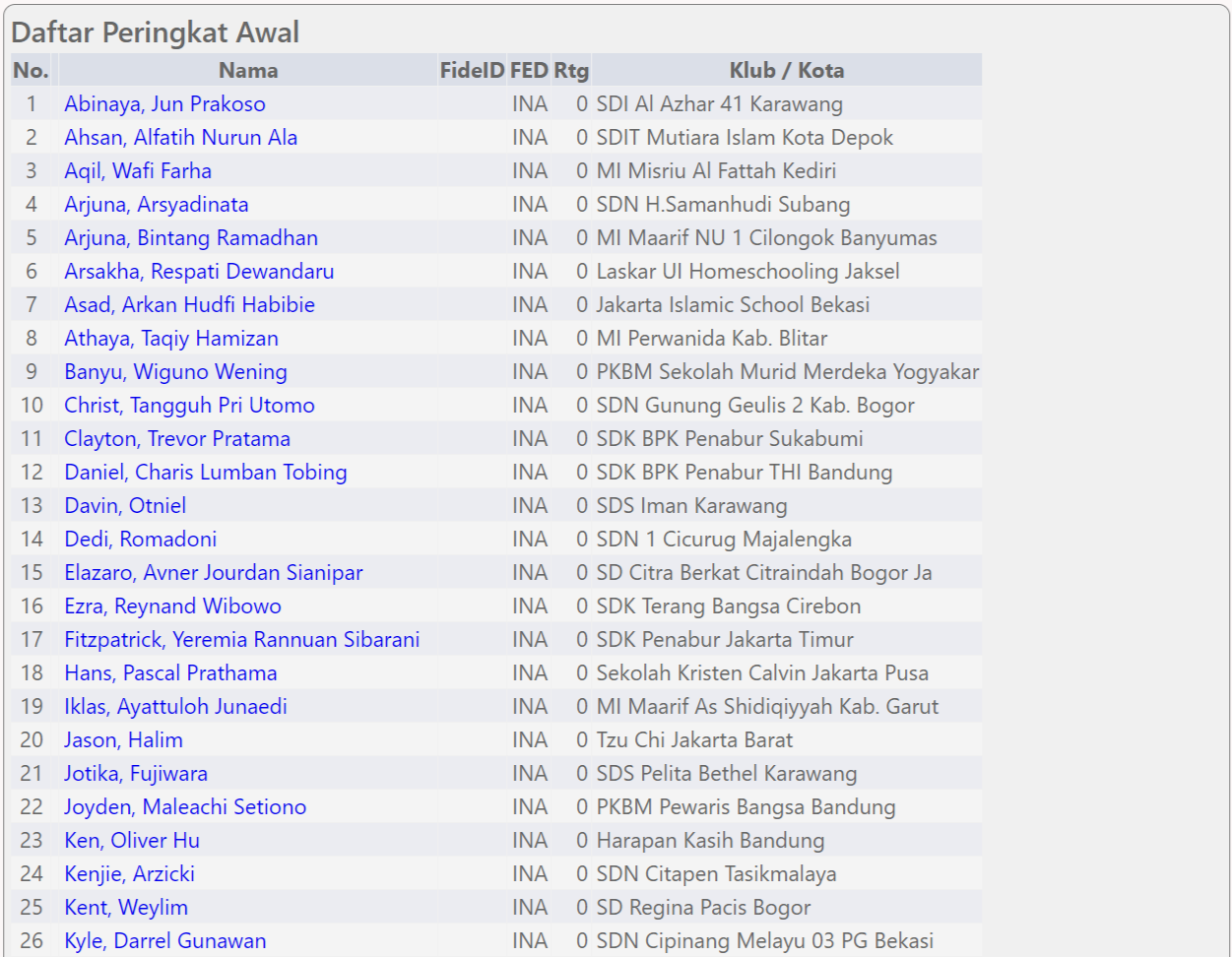The width and height of the screenshot is (1232, 957).
Task: Open player Abinaya, Jun Prakoso link
Action: (x=164, y=104)
